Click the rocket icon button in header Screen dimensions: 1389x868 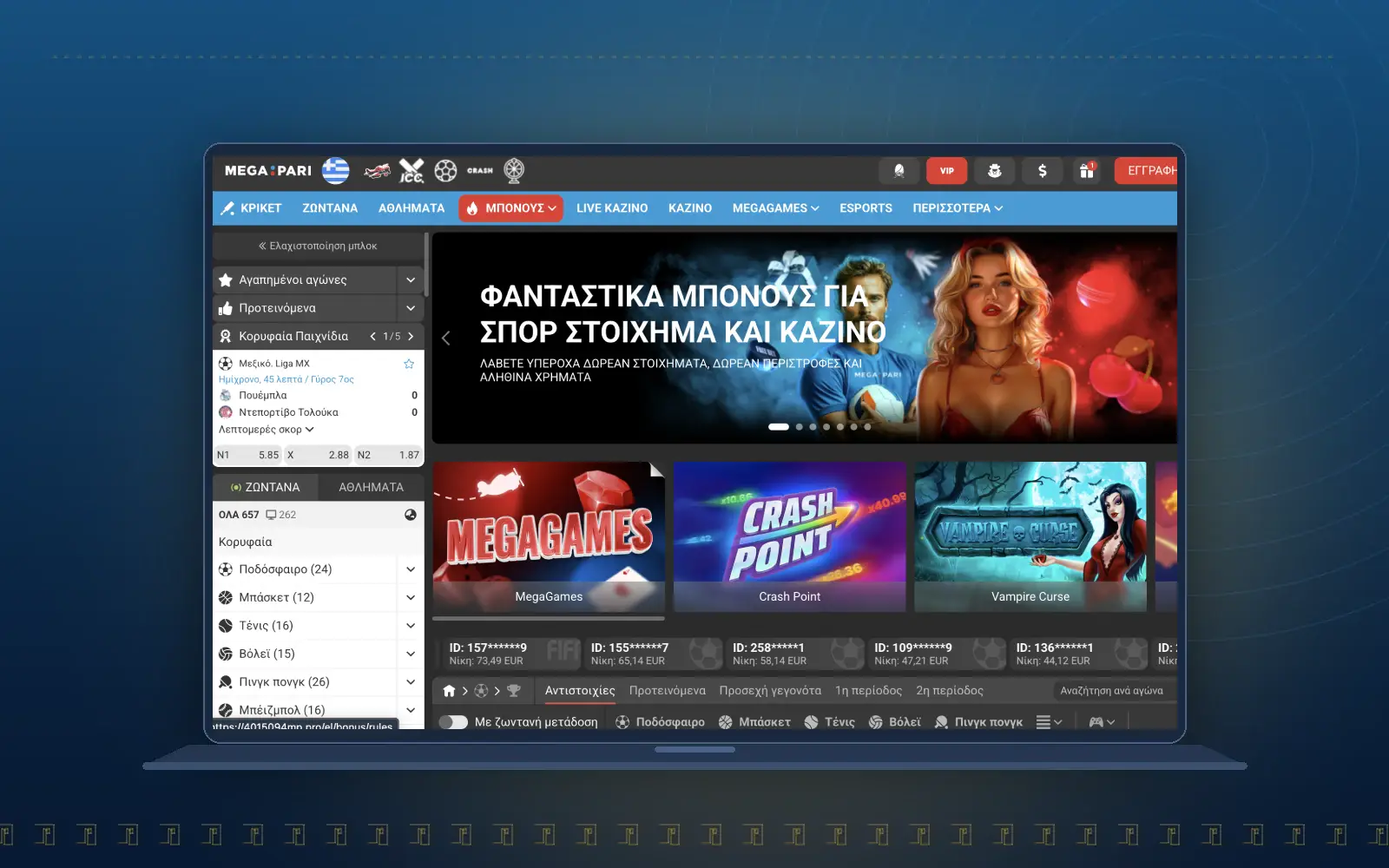click(x=899, y=171)
